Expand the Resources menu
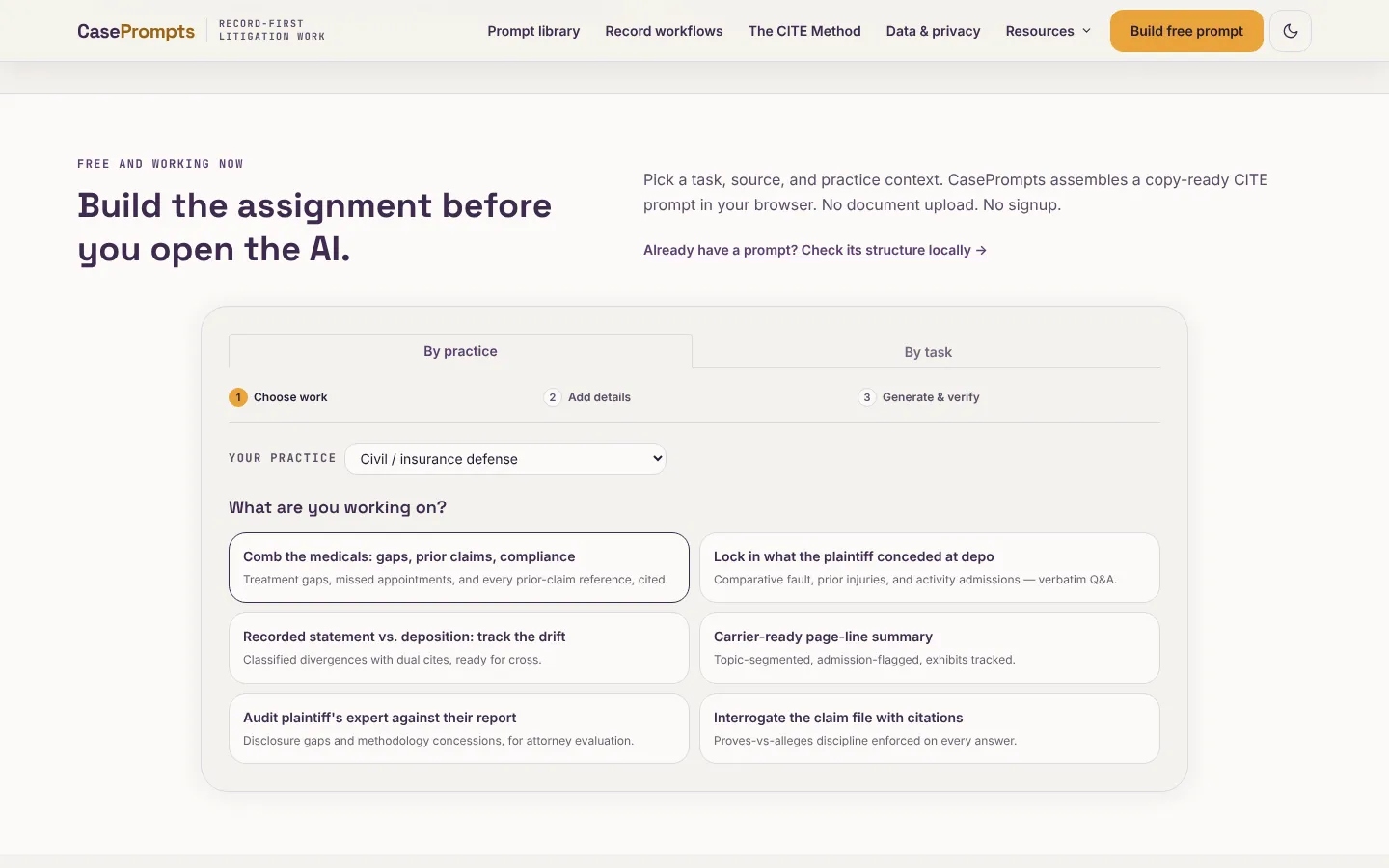Image resolution: width=1389 pixels, height=868 pixels. tap(1048, 31)
